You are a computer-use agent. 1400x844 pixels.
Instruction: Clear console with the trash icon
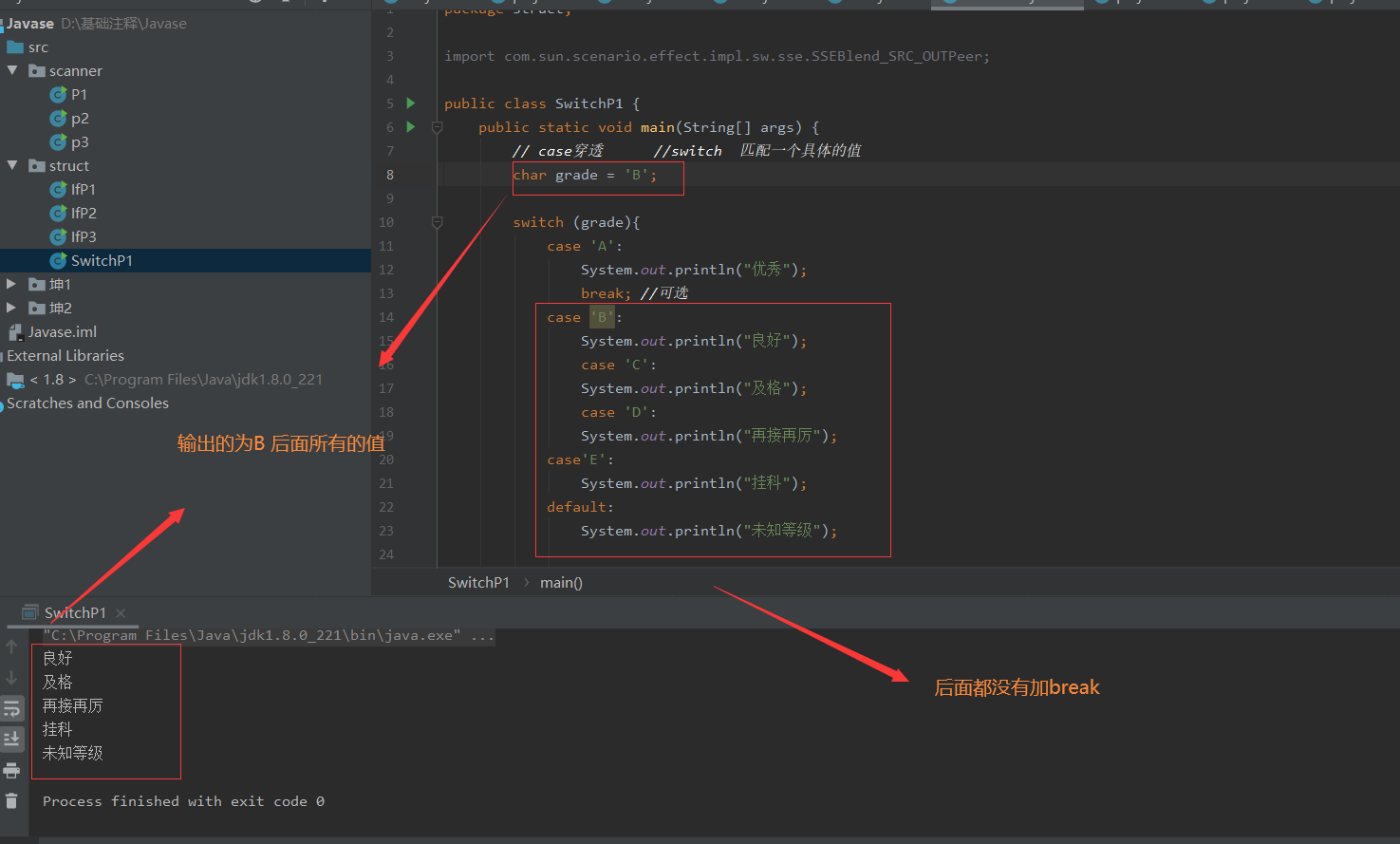(x=11, y=800)
